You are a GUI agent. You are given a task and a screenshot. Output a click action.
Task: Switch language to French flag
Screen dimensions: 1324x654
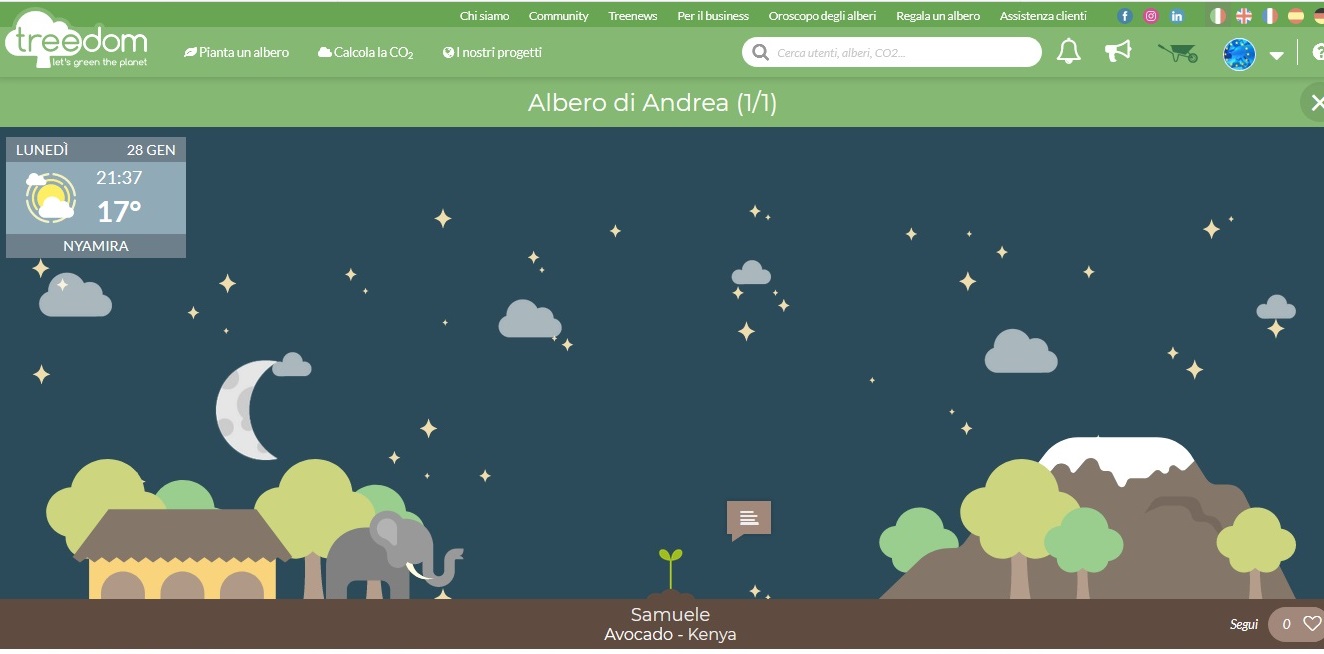point(1270,16)
